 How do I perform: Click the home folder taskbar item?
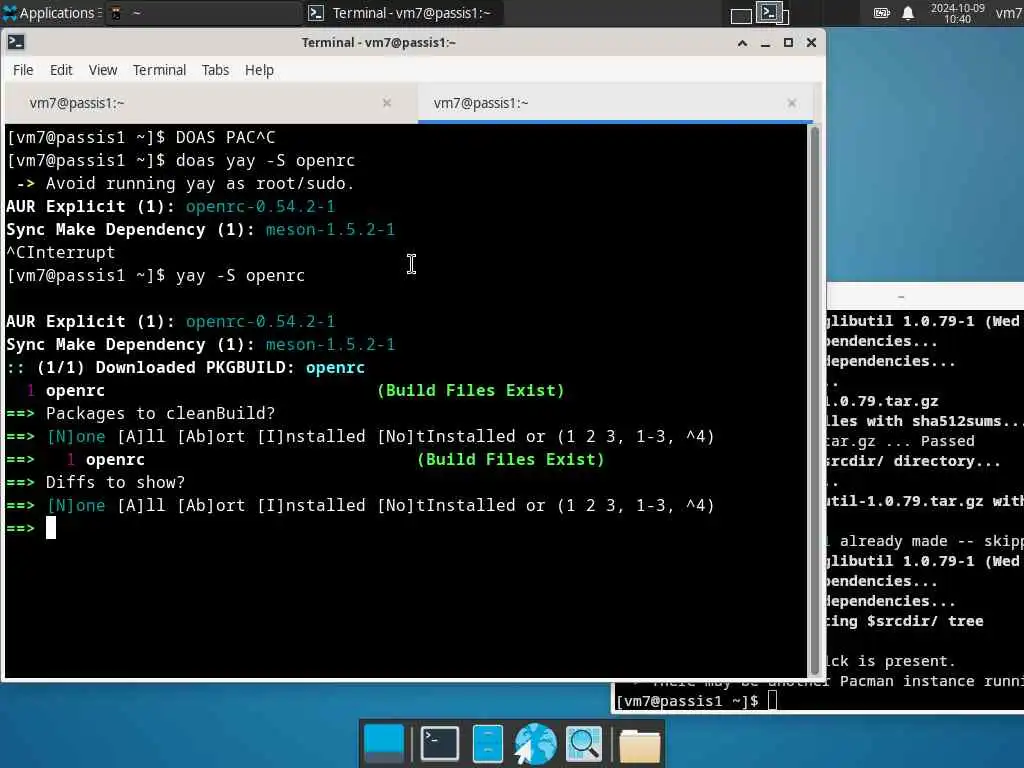pyautogui.click(x=202, y=13)
